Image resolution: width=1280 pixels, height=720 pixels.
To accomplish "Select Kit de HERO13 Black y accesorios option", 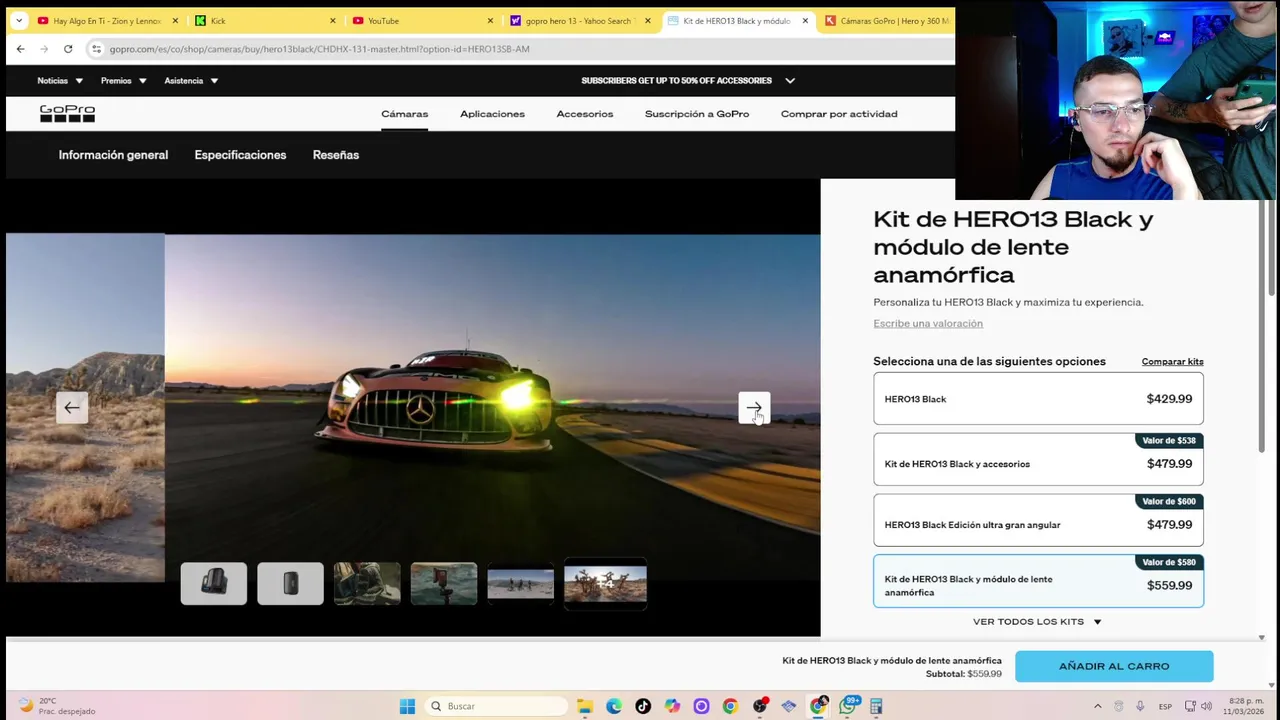I will pos(1038,459).
